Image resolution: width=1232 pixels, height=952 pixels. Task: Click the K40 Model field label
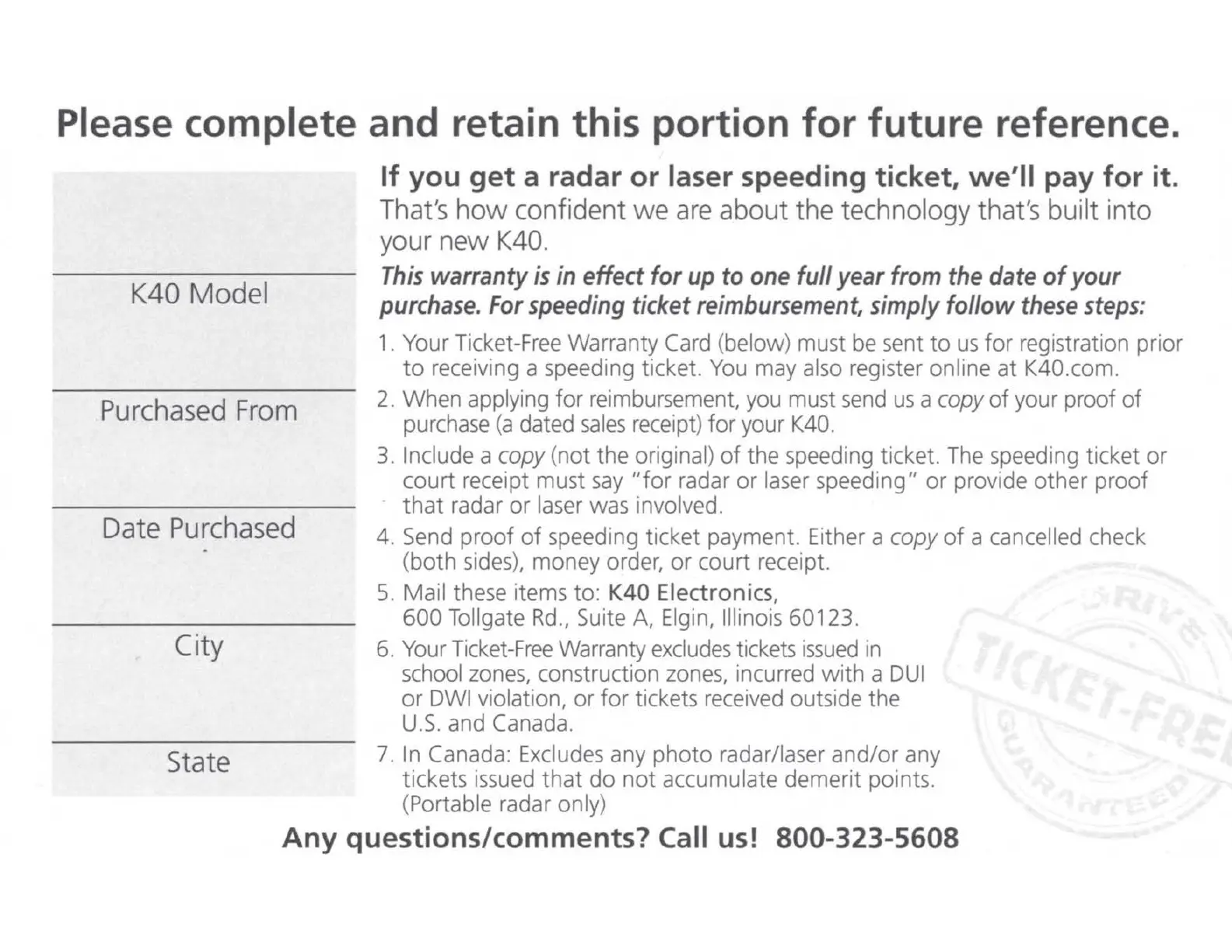[200, 294]
